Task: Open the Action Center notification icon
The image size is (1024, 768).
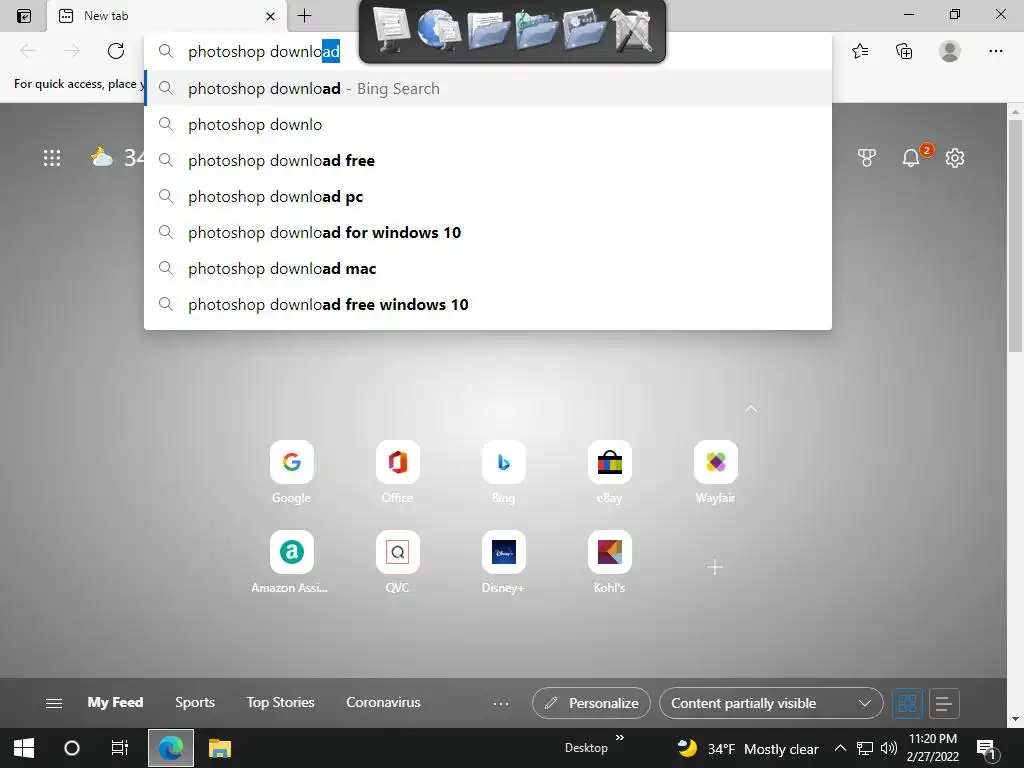Action: point(986,749)
